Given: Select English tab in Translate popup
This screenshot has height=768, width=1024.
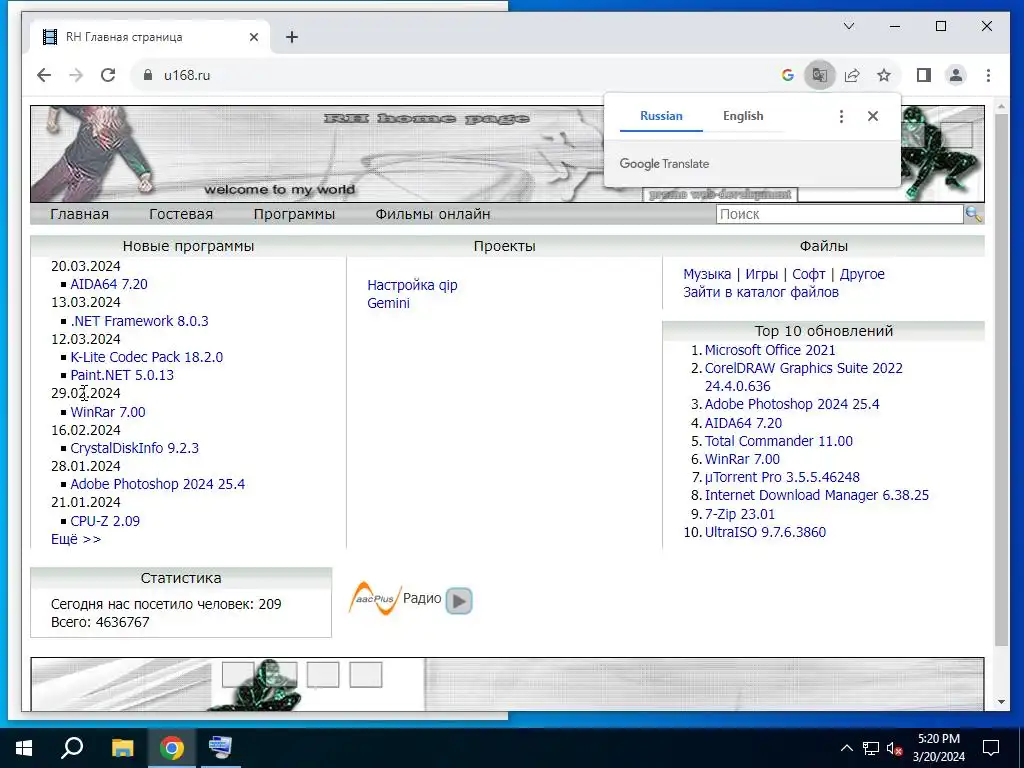Looking at the screenshot, I should [x=743, y=116].
